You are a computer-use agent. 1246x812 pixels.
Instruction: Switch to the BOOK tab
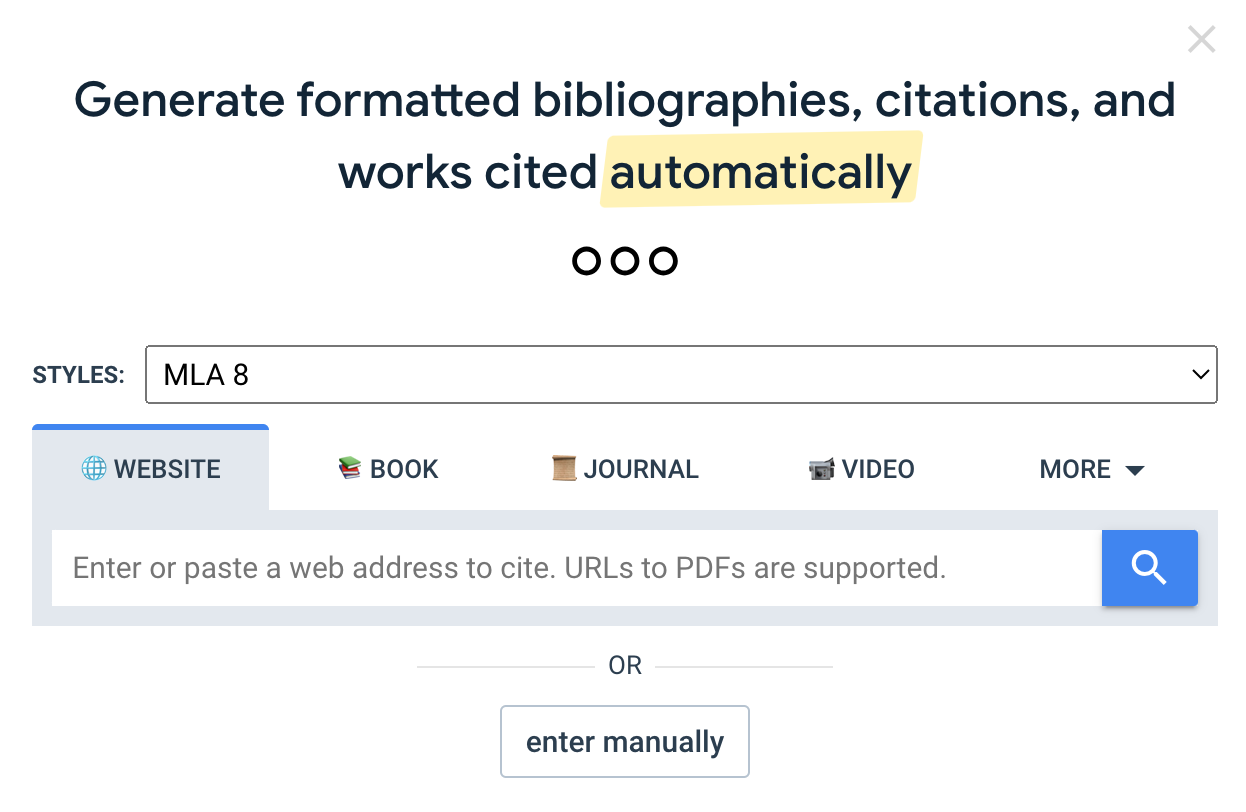[x=404, y=469]
